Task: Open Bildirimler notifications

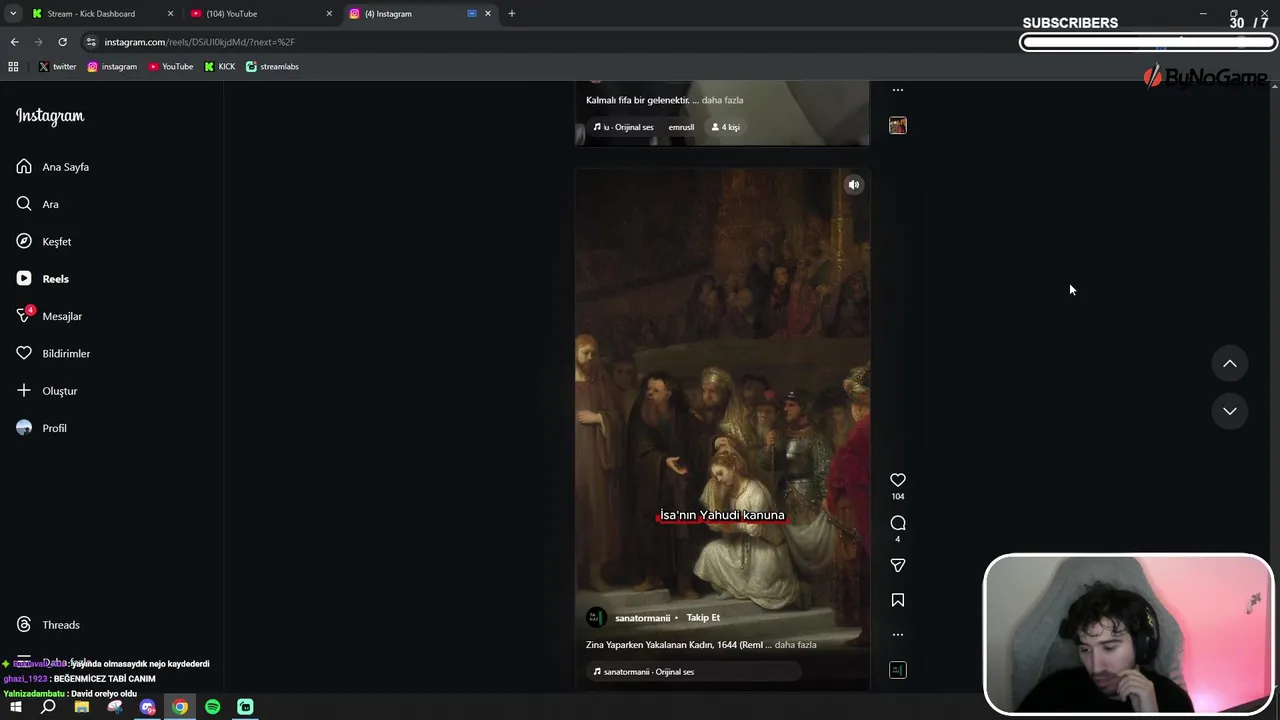Action: pyautogui.click(x=53, y=354)
